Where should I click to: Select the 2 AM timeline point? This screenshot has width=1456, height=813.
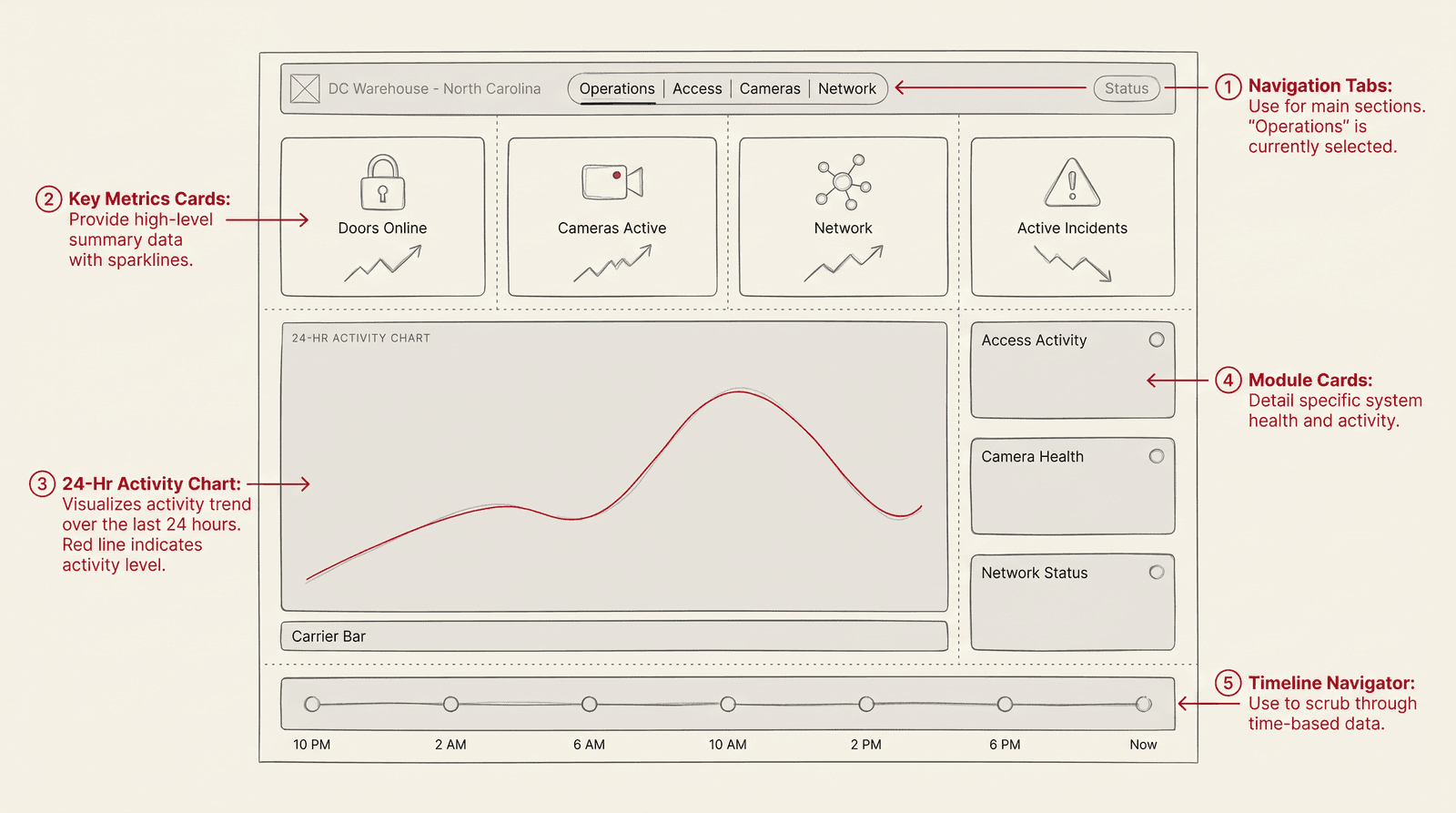[x=450, y=704]
